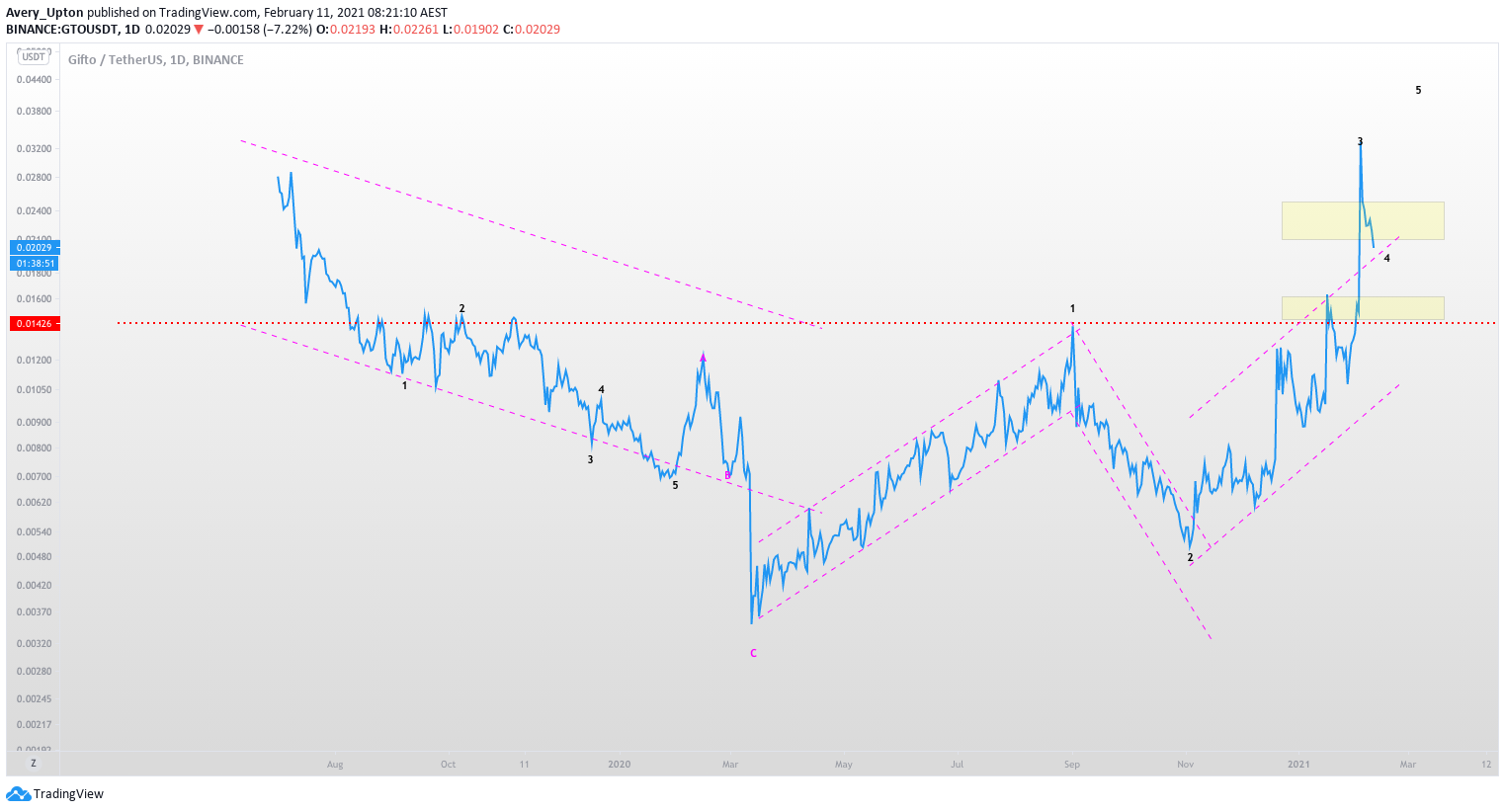Click the pink B wave label
1505x812 pixels.
727,475
